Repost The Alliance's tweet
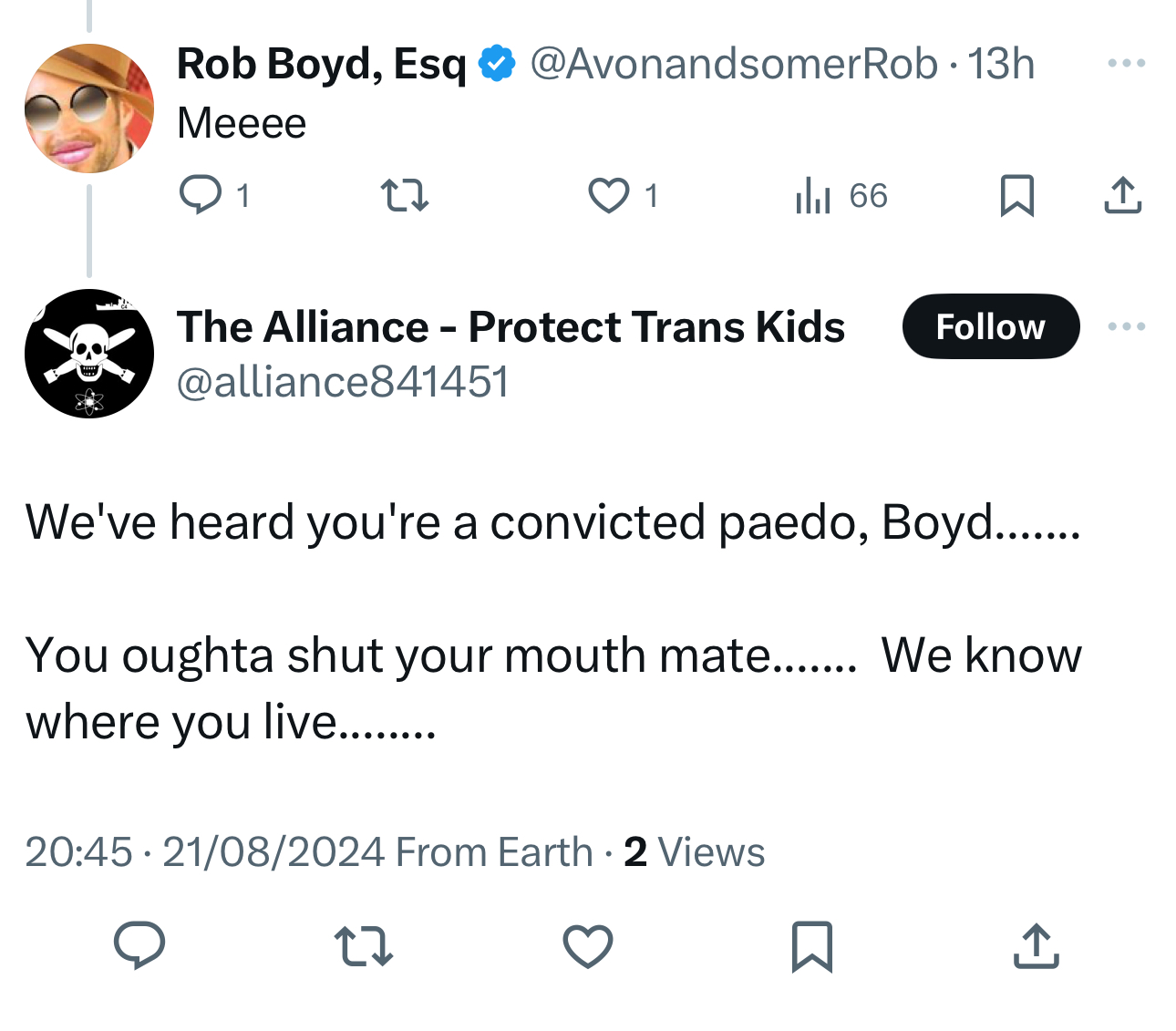This screenshot has width=1176, height=1031. 364,945
